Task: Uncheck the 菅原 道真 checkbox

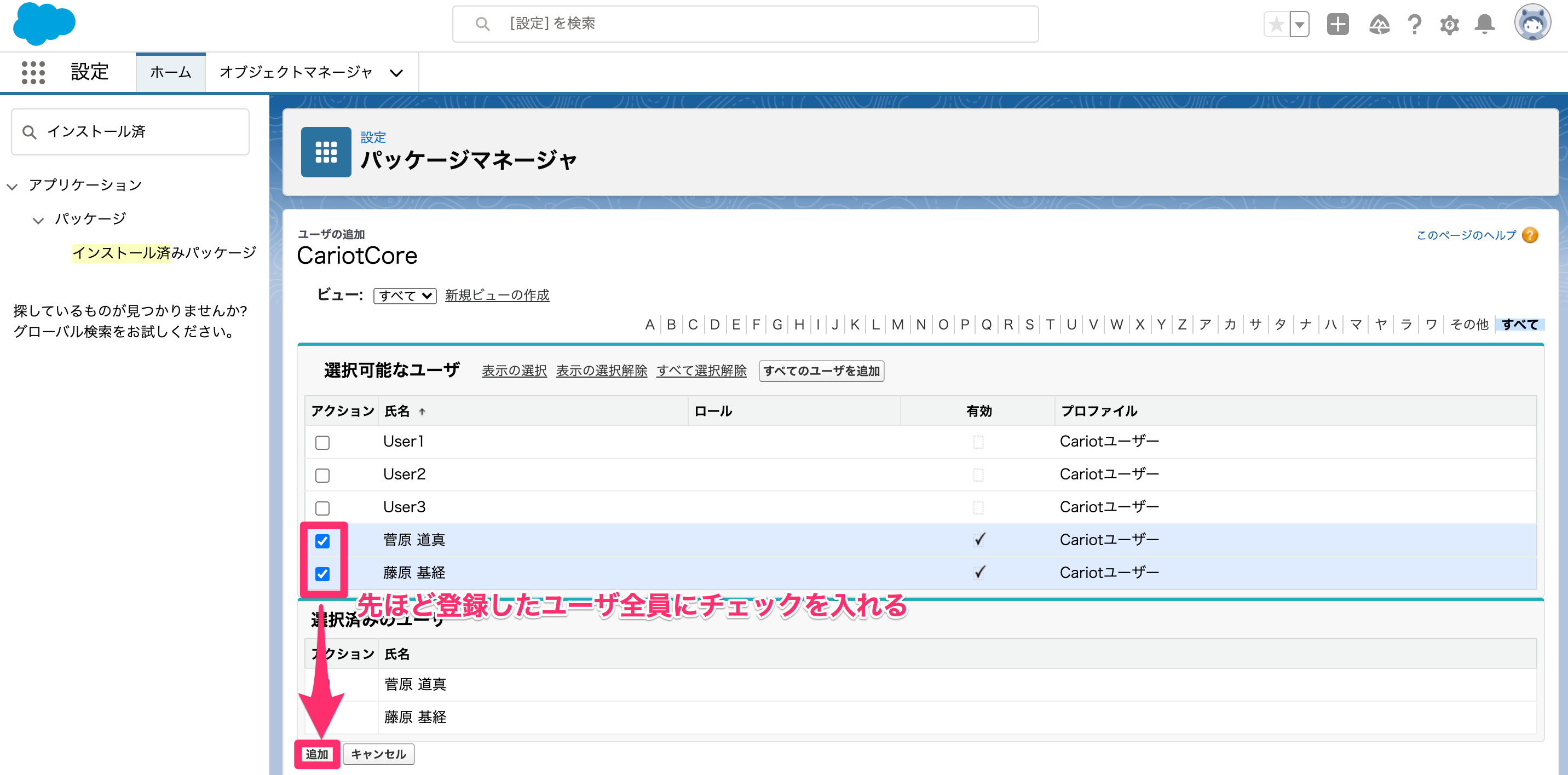Action: click(322, 541)
